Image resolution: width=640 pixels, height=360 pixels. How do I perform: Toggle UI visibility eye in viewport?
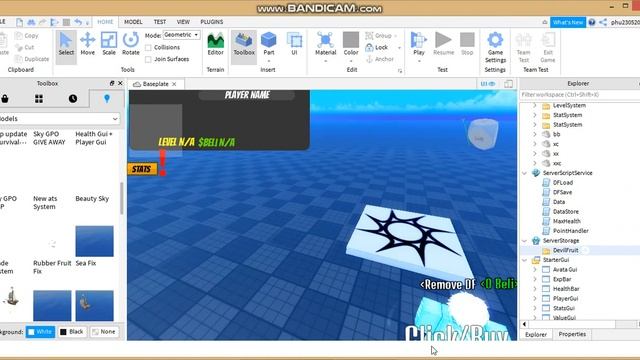pos(488,84)
